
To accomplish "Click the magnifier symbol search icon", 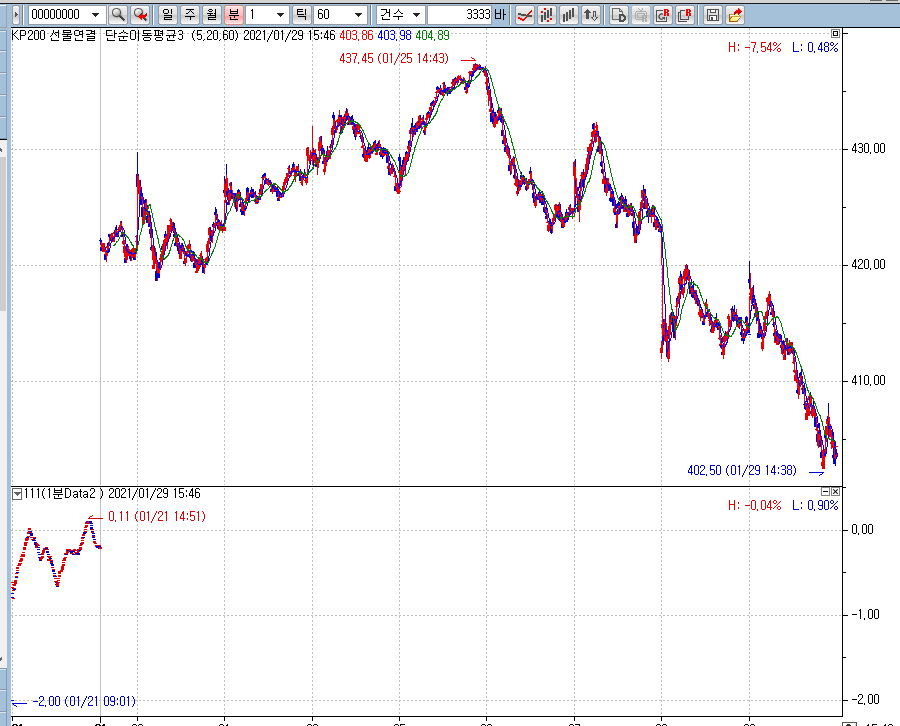I will (118, 15).
